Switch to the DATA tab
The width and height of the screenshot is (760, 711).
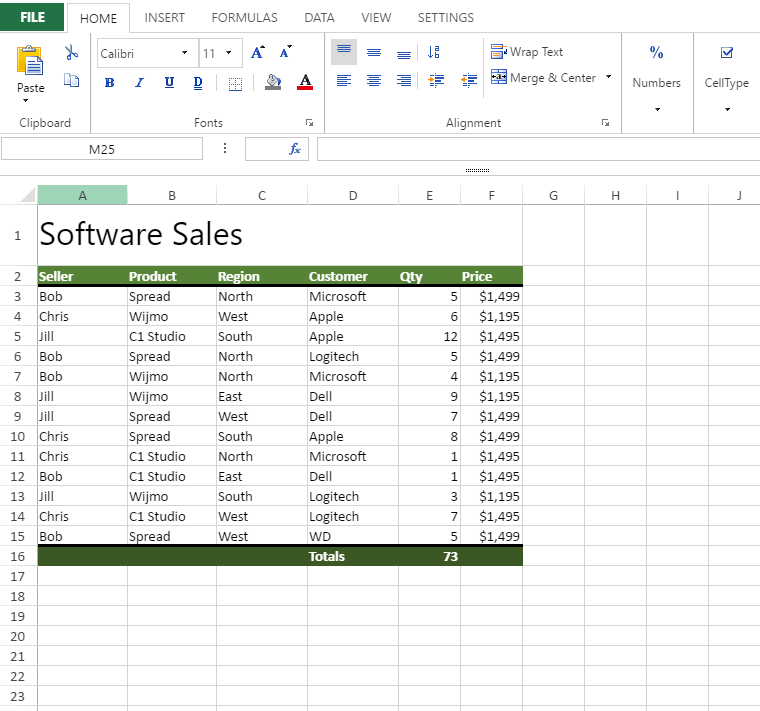click(319, 18)
